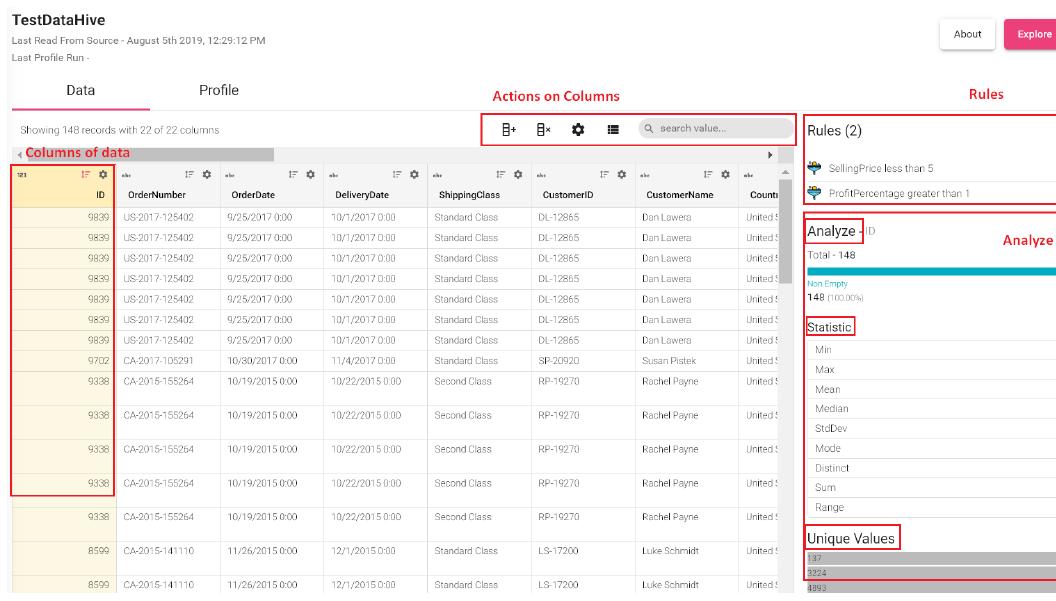Open the toolbar settings gear

pos(578,129)
